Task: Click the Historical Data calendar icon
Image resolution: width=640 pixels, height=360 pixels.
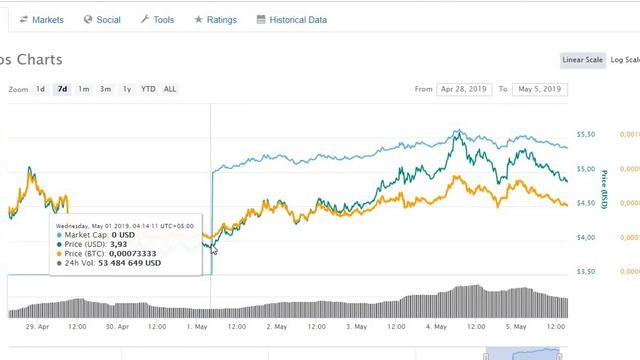Action: pyautogui.click(x=261, y=19)
